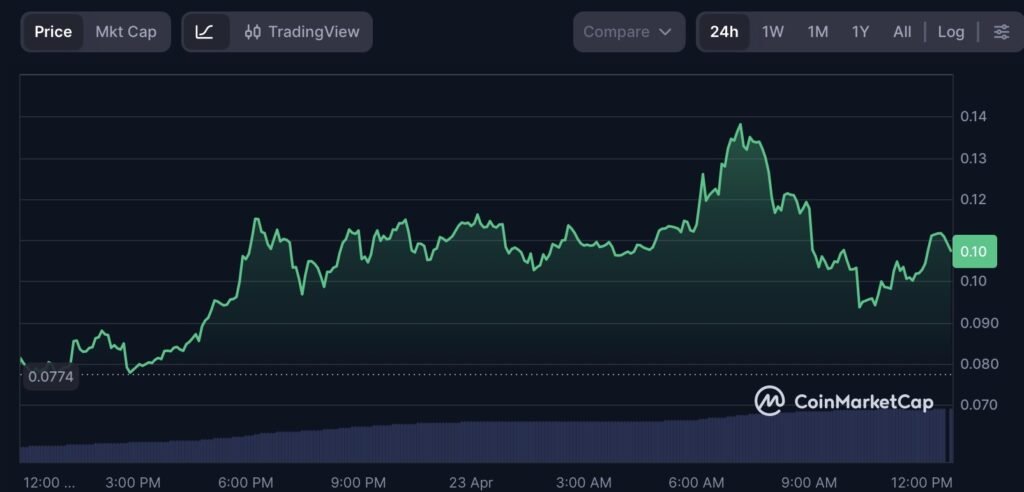Select the line chart icon
This screenshot has width=1024, height=492.
(204, 32)
